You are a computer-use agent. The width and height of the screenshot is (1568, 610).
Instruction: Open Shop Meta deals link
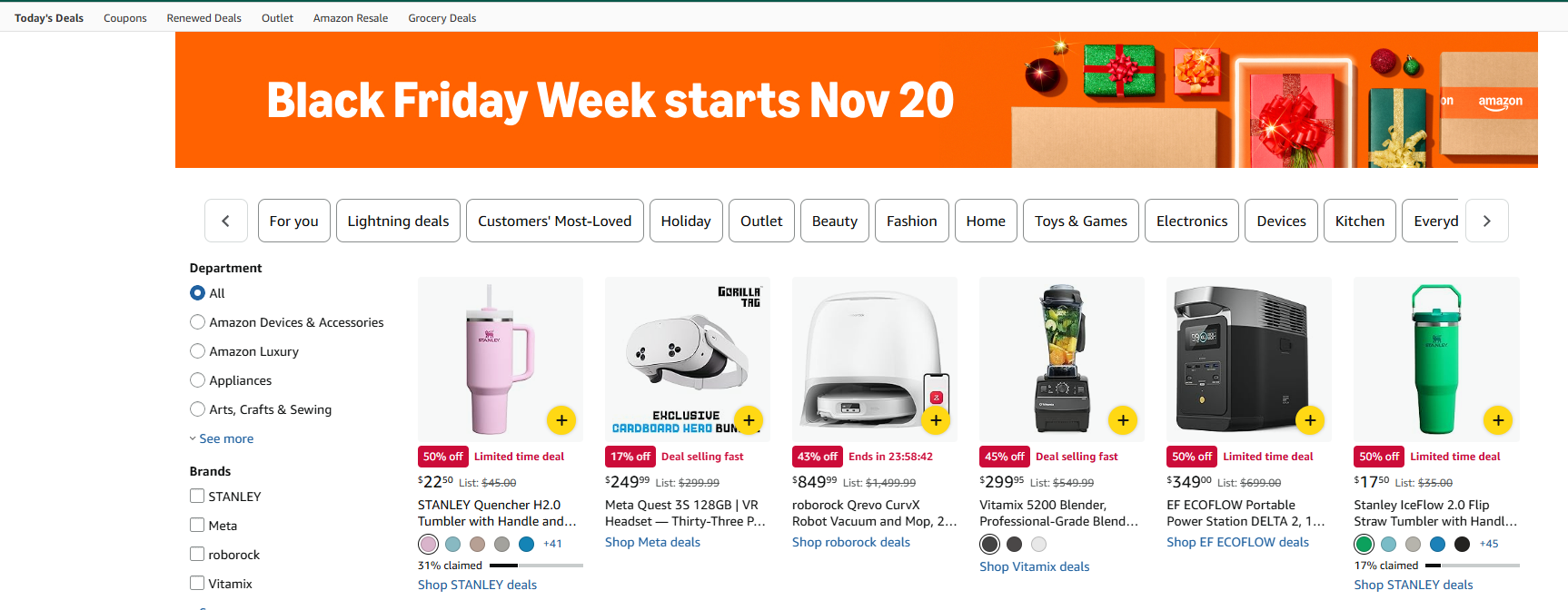[652, 542]
